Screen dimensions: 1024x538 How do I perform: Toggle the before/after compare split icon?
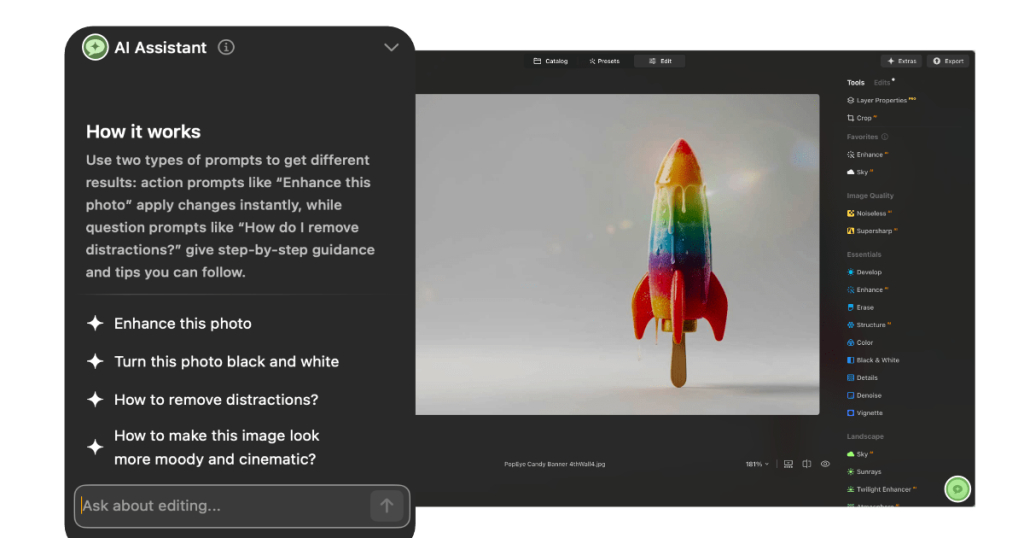(807, 464)
